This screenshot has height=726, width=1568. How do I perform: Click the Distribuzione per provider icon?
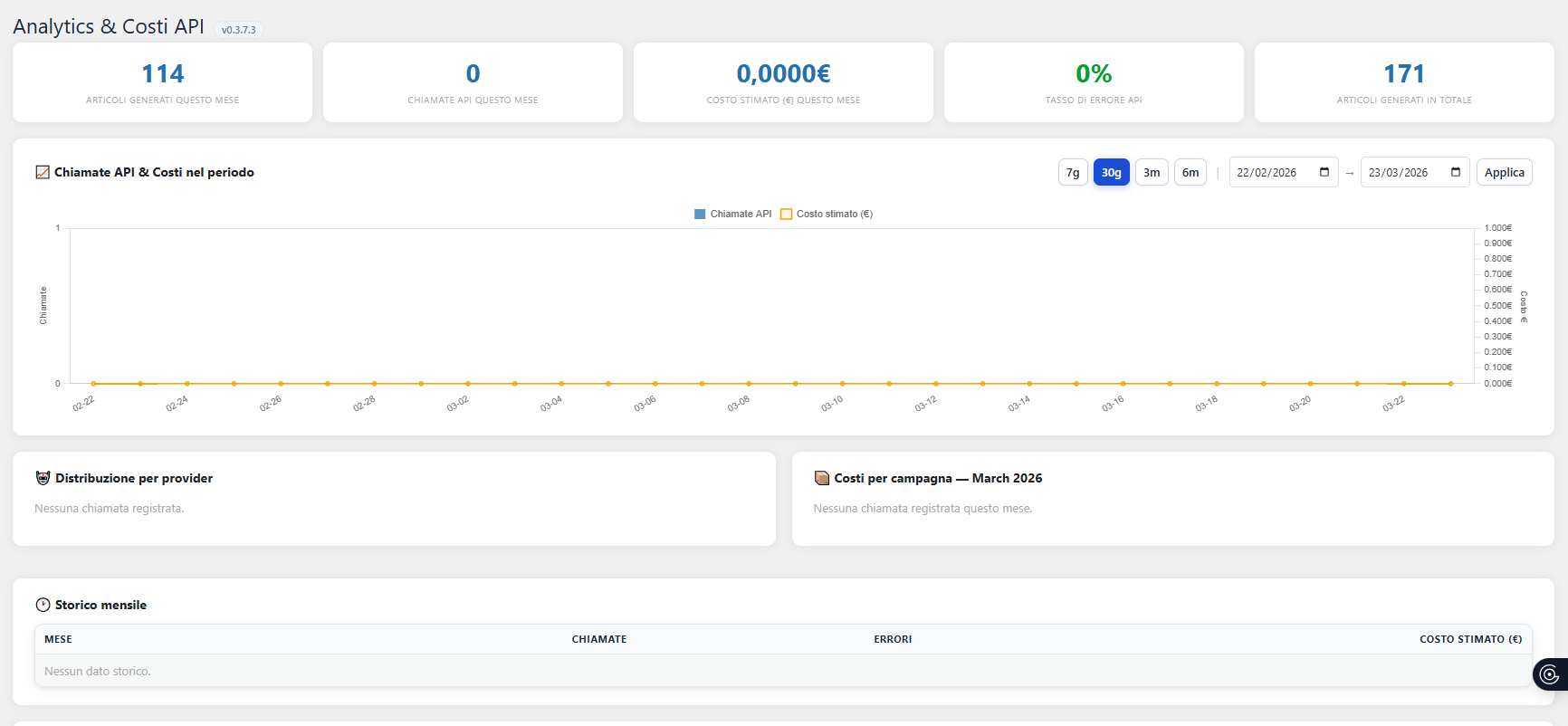(43, 478)
